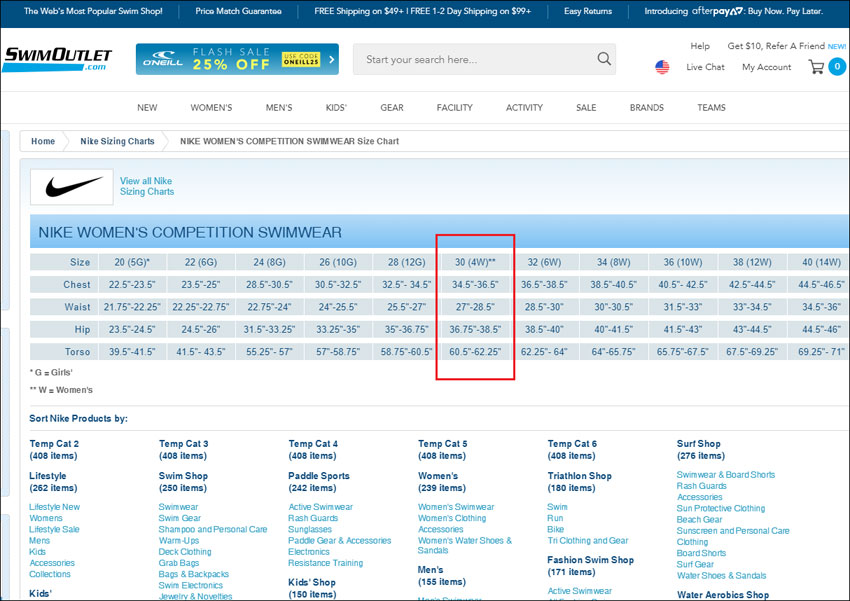Click the Help link
Screen dimensions: 850x601
pos(700,46)
